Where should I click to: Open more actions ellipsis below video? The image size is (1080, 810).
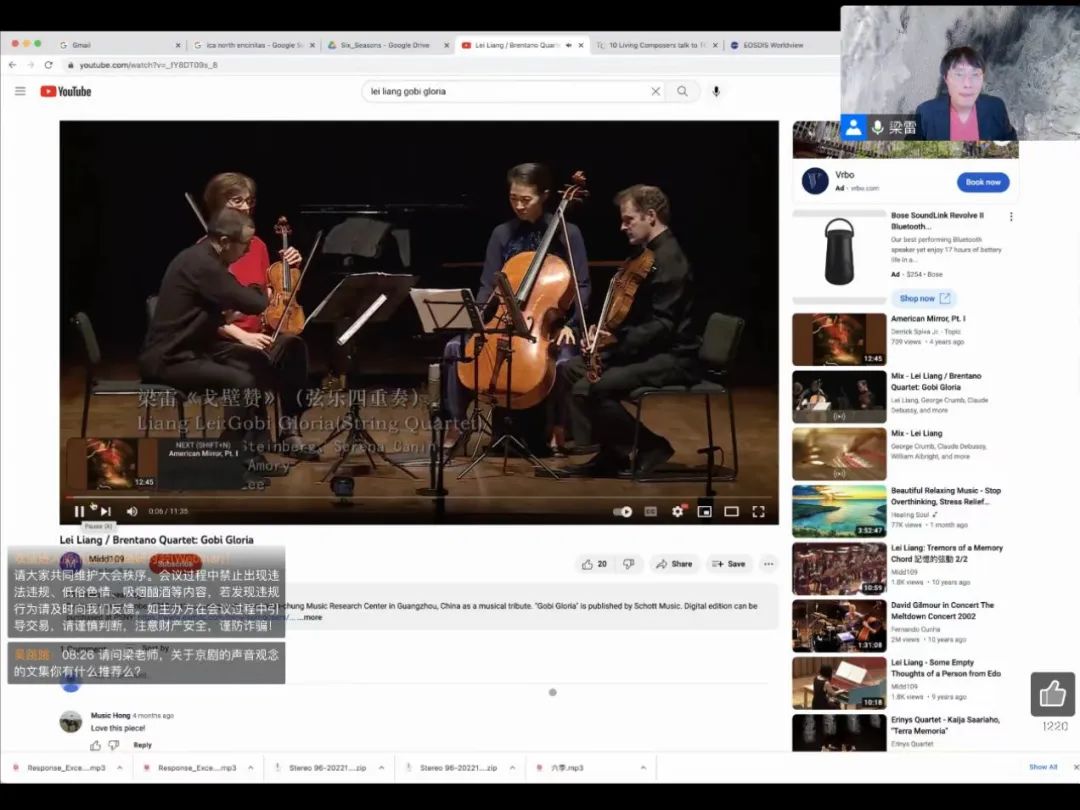click(x=768, y=564)
